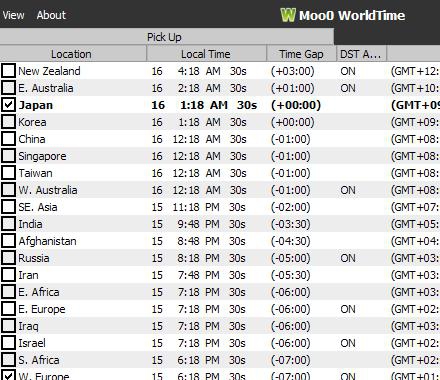The image size is (440, 380).
Task: Sort by the Time Gap column header
Action: 301,54
